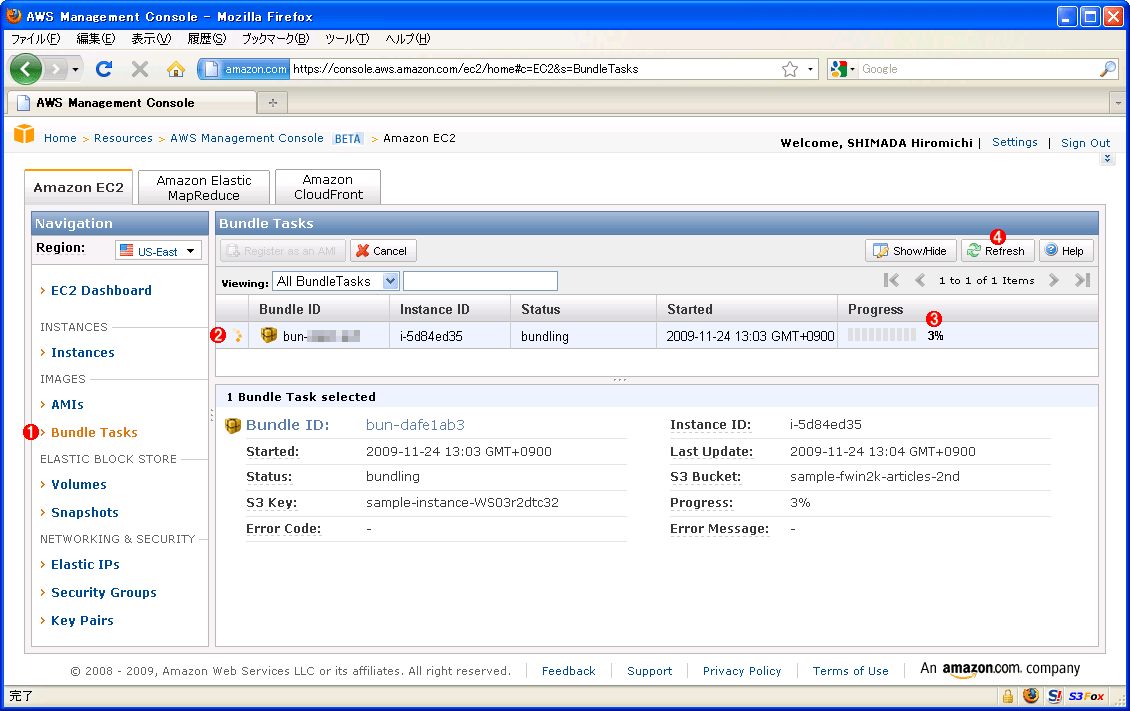The height and width of the screenshot is (711, 1130).
Task: Click the S! status bar icon
Action: click(x=1055, y=696)
